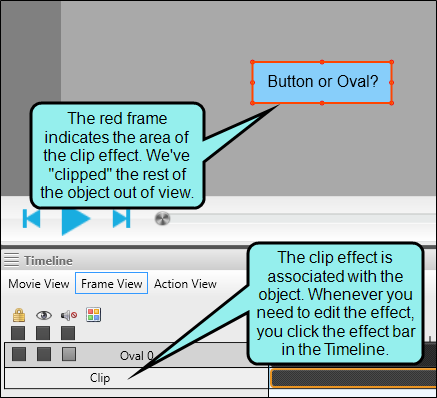Viewport: 437px width, 398px height.
Task: Play the movie preview
Action: click(x=76, y=220)
